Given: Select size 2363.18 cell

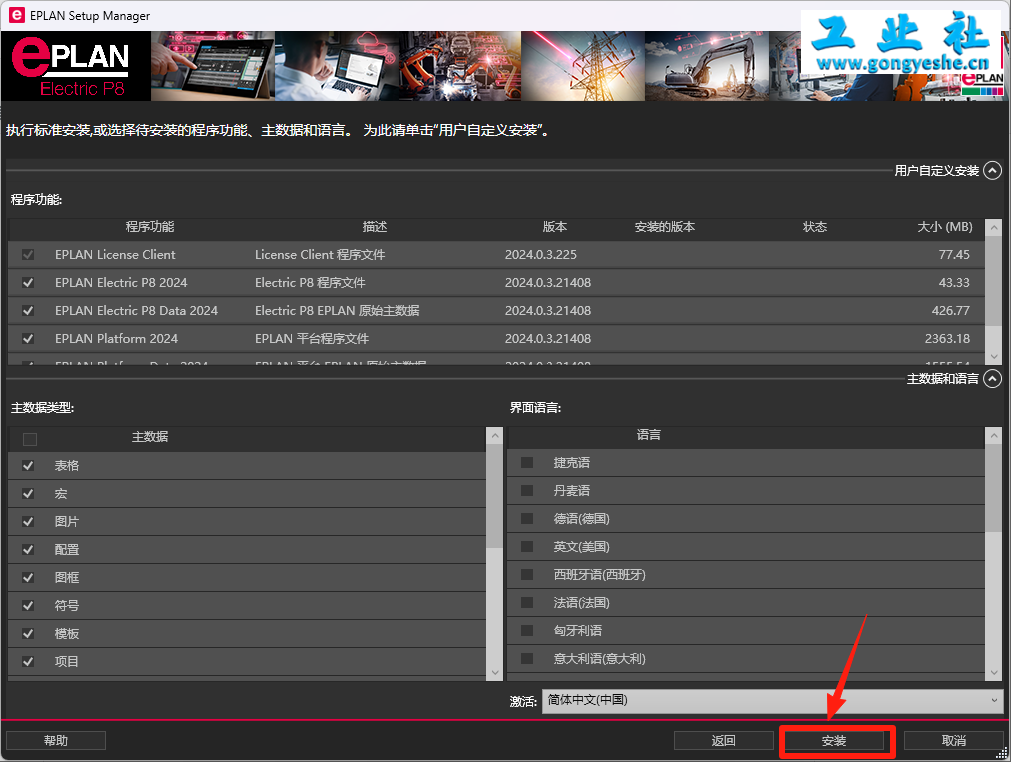Looking at the screenshot, I should tap(947, 338).
